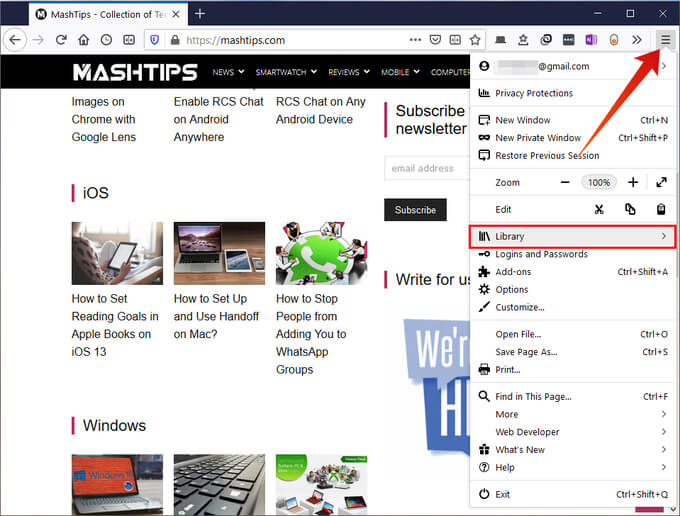Open the gmail.com account entry
Screen dimensions: 680x516
572,66
